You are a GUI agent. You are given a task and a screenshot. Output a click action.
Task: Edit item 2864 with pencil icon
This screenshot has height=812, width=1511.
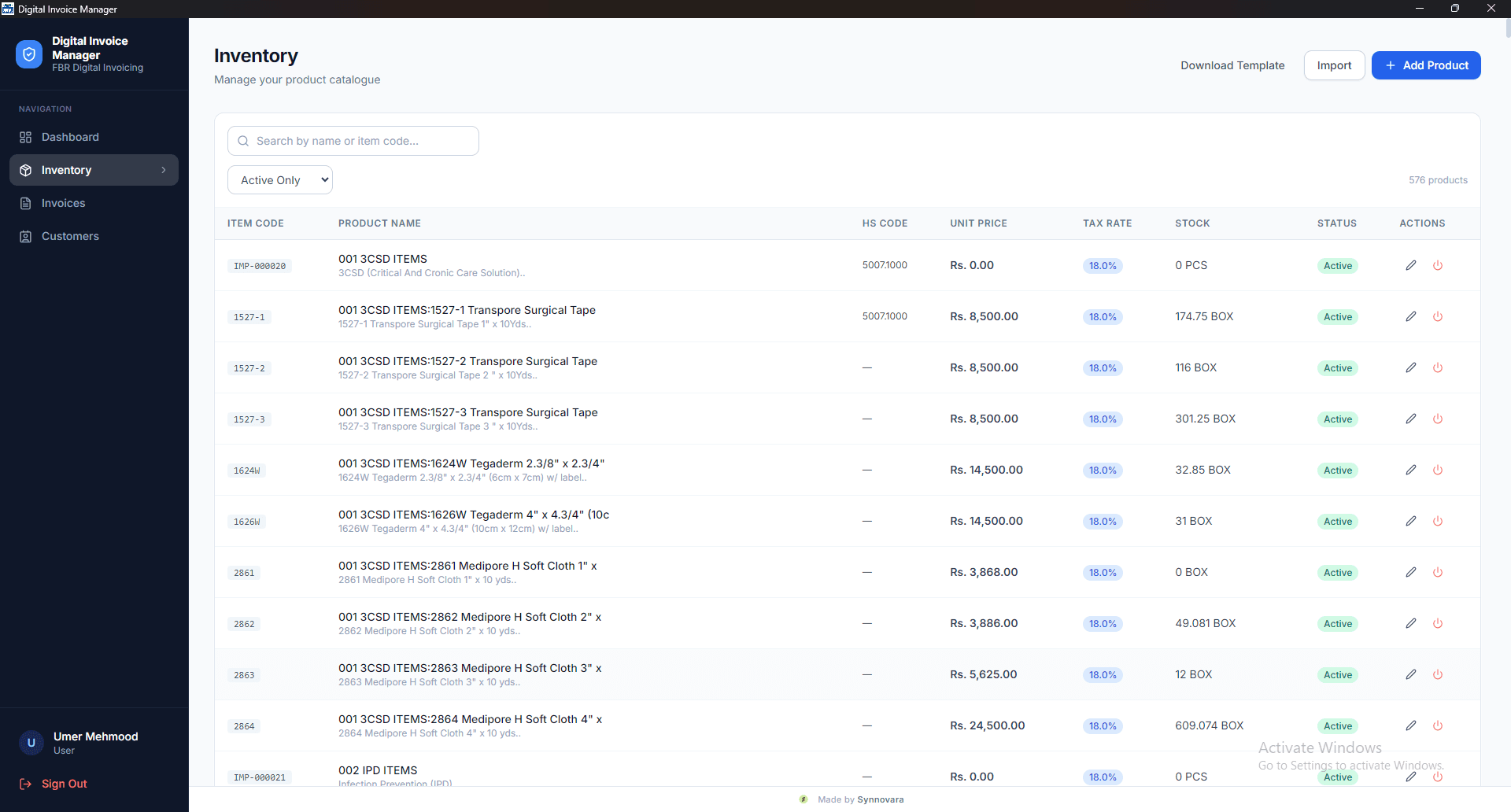1411,725
